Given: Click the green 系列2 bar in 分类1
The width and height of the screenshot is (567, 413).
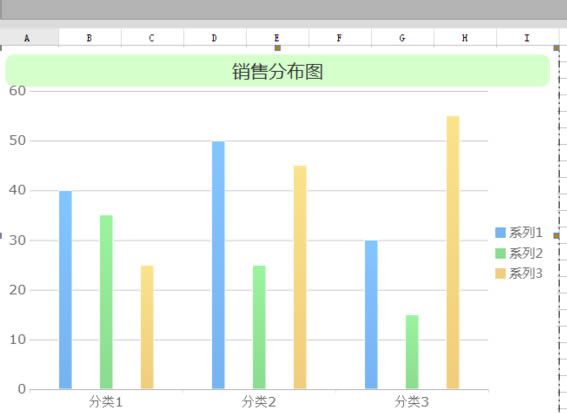Looking at the screenshot, I should 106,302.
